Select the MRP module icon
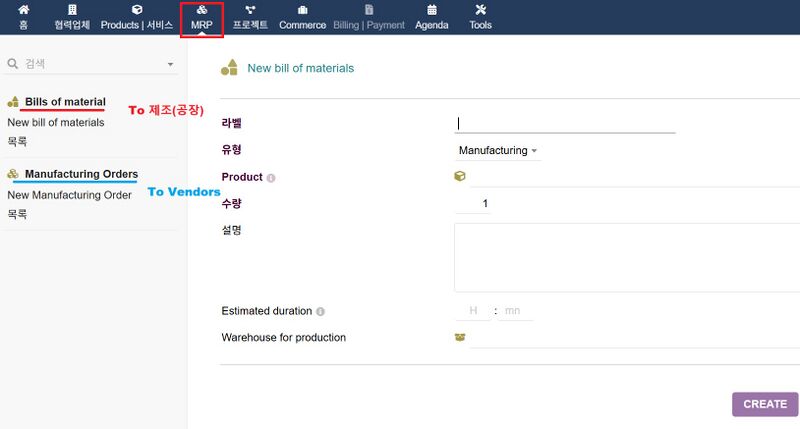 click(201, 10)
